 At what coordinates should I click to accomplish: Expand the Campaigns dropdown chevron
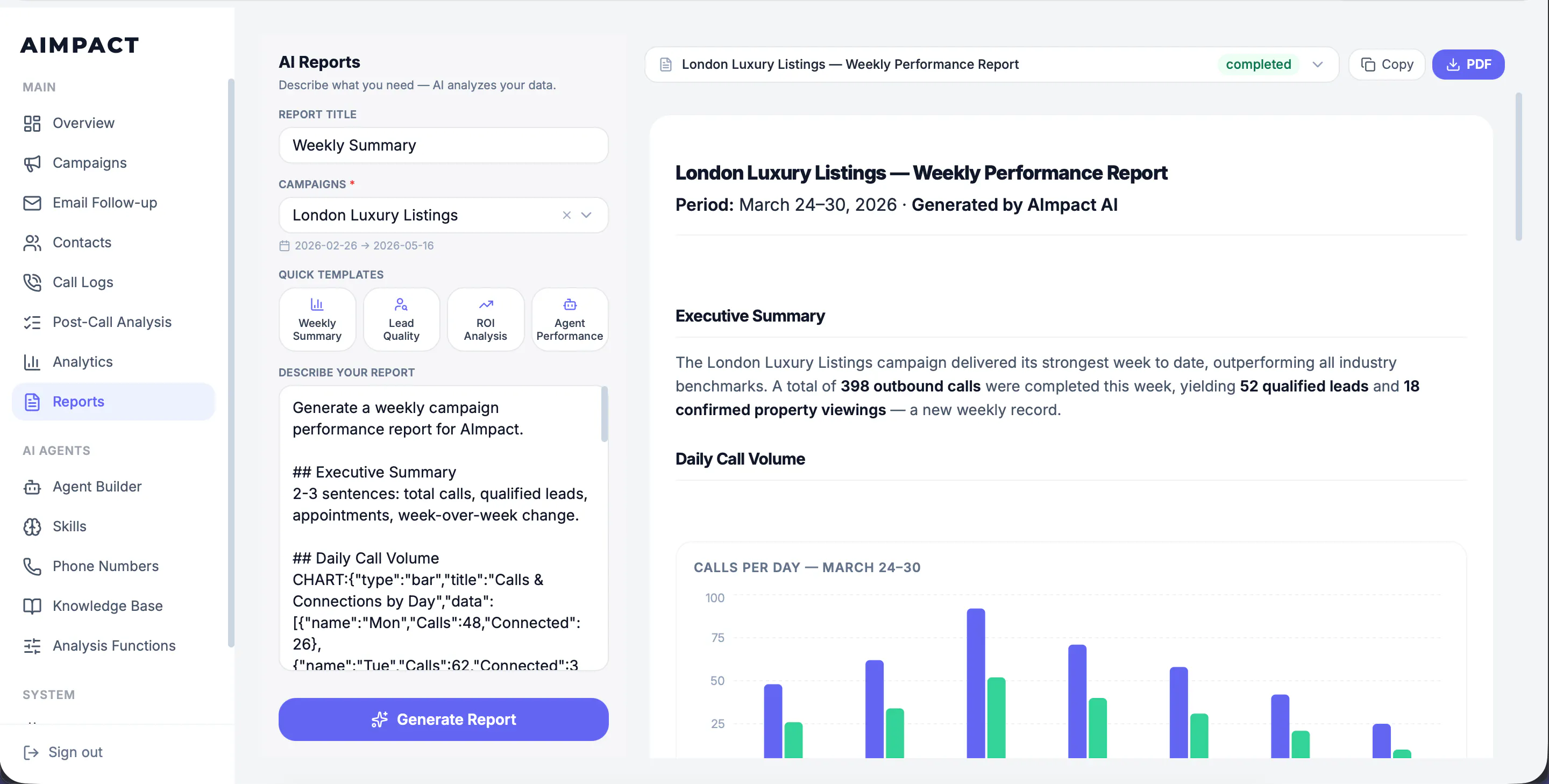tap(586, 215)
